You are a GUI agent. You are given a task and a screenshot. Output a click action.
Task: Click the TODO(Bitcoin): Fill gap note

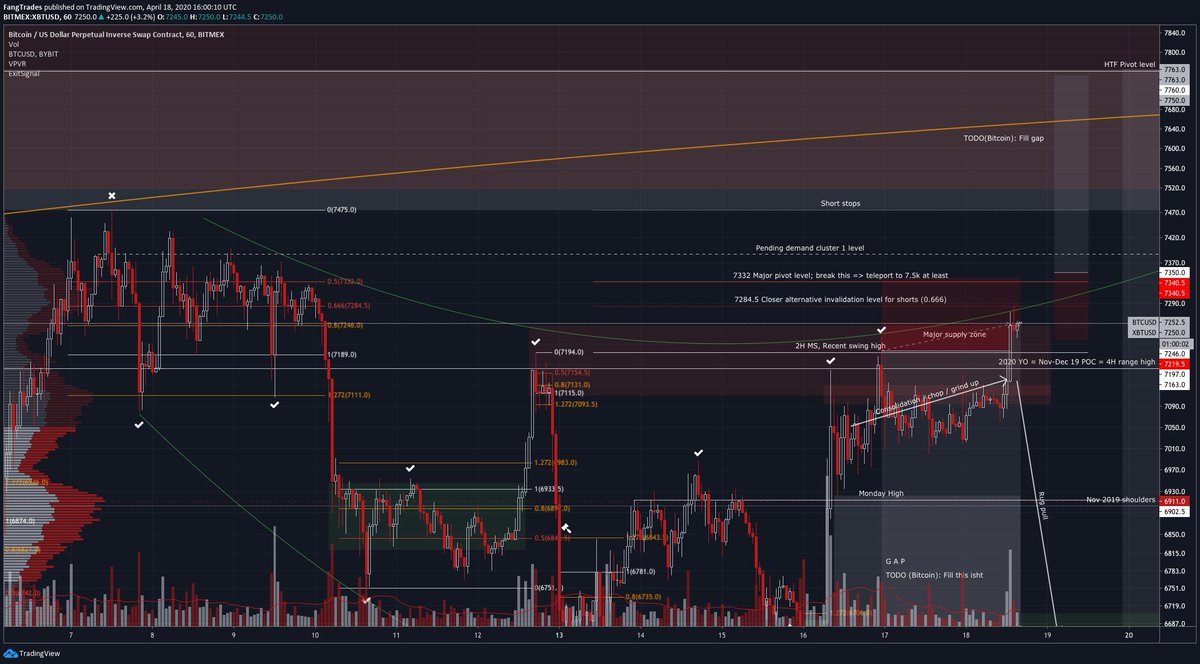click(x=1003, y=139)
